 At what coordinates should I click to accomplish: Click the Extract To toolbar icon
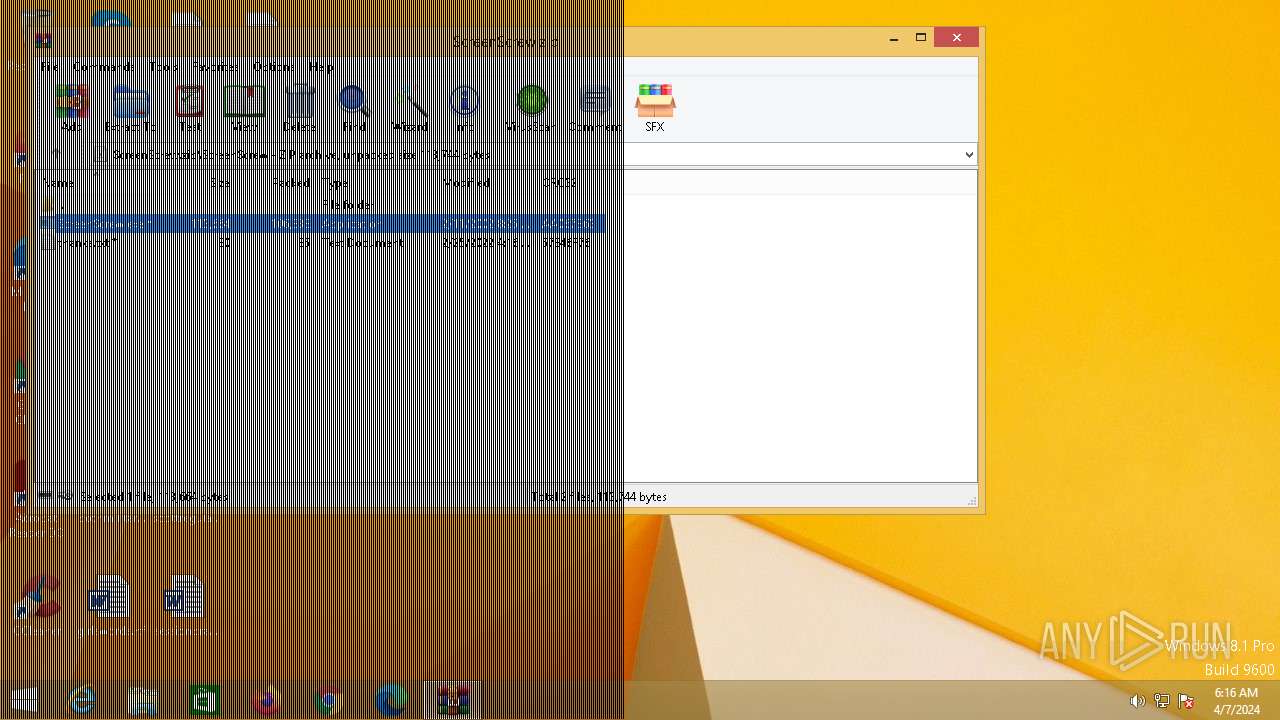[130, 108]
